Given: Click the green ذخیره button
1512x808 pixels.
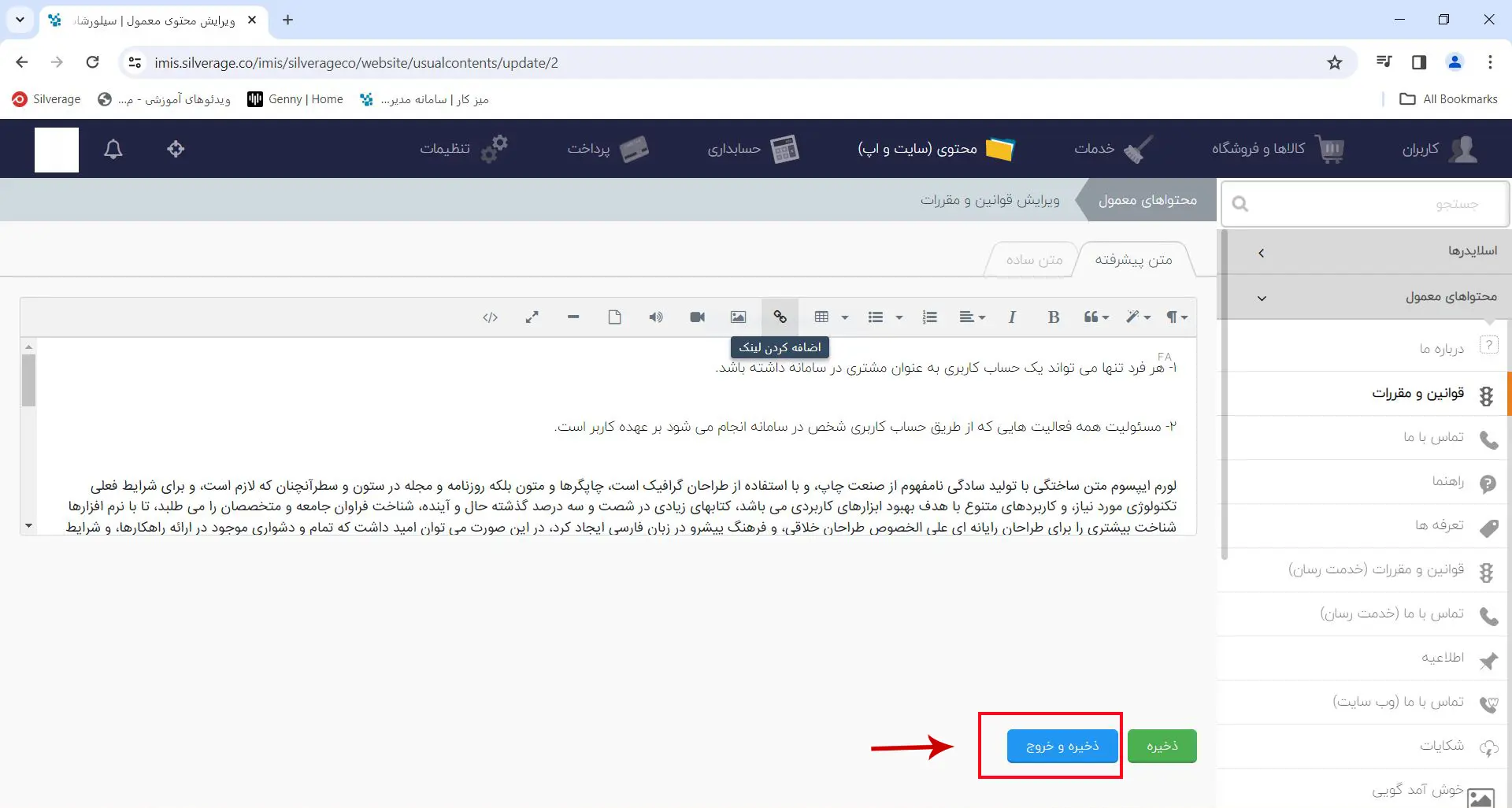Looking at the screenshot, I should (1162, 746).
